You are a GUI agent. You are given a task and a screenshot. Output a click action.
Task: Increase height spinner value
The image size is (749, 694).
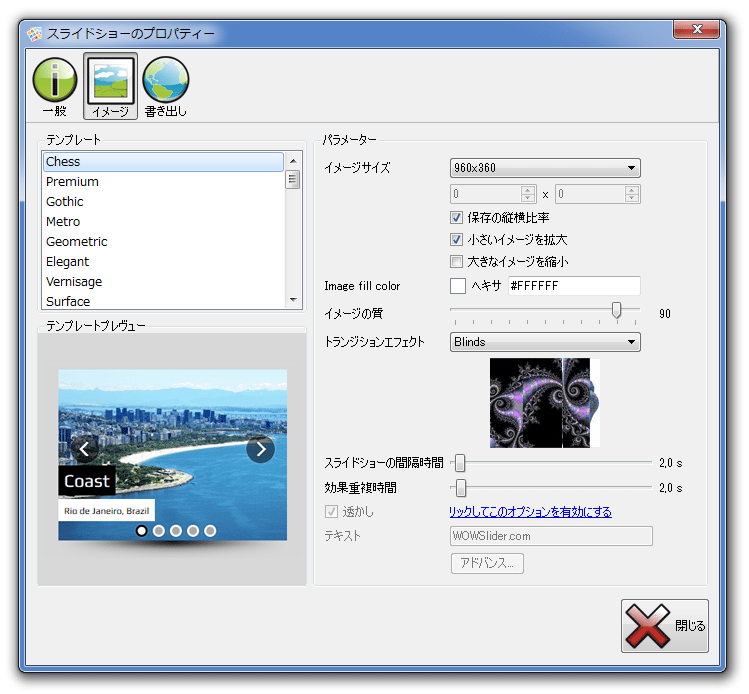(x=631, y=190)
